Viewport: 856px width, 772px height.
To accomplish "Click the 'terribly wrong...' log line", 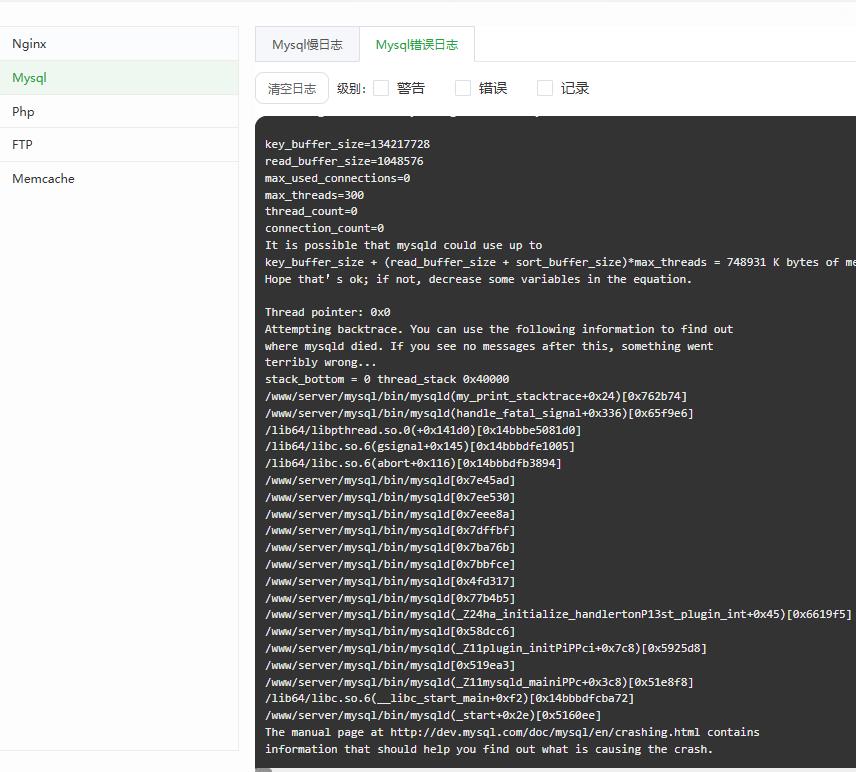I will [320, 363].
